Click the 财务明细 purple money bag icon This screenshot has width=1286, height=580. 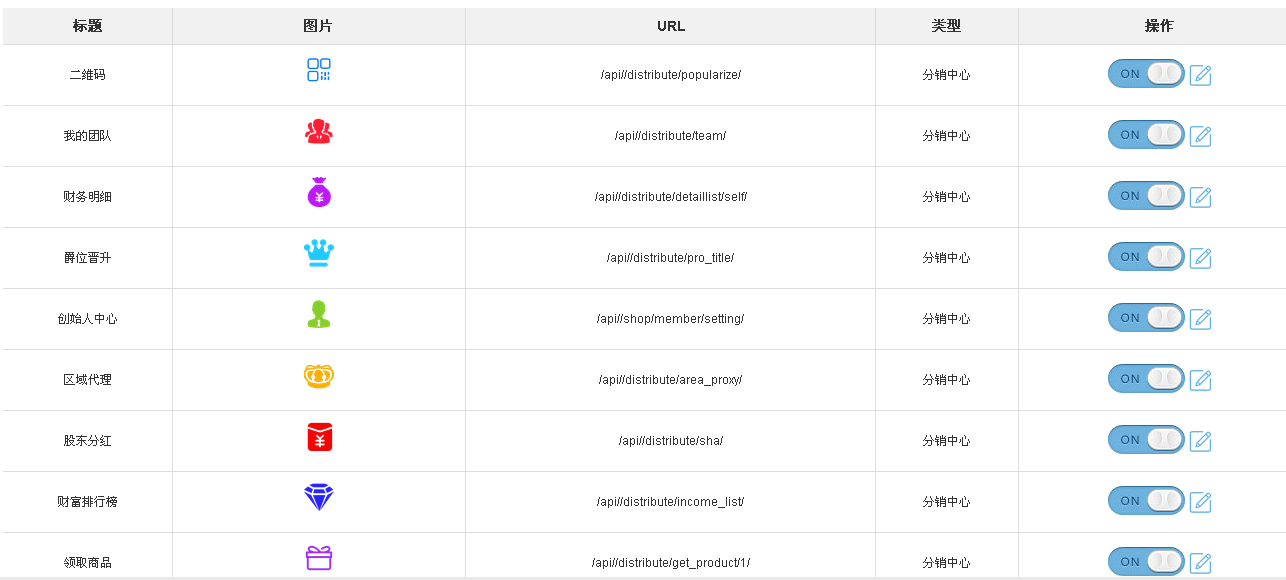pyautogui.click(x=319, y=192)
